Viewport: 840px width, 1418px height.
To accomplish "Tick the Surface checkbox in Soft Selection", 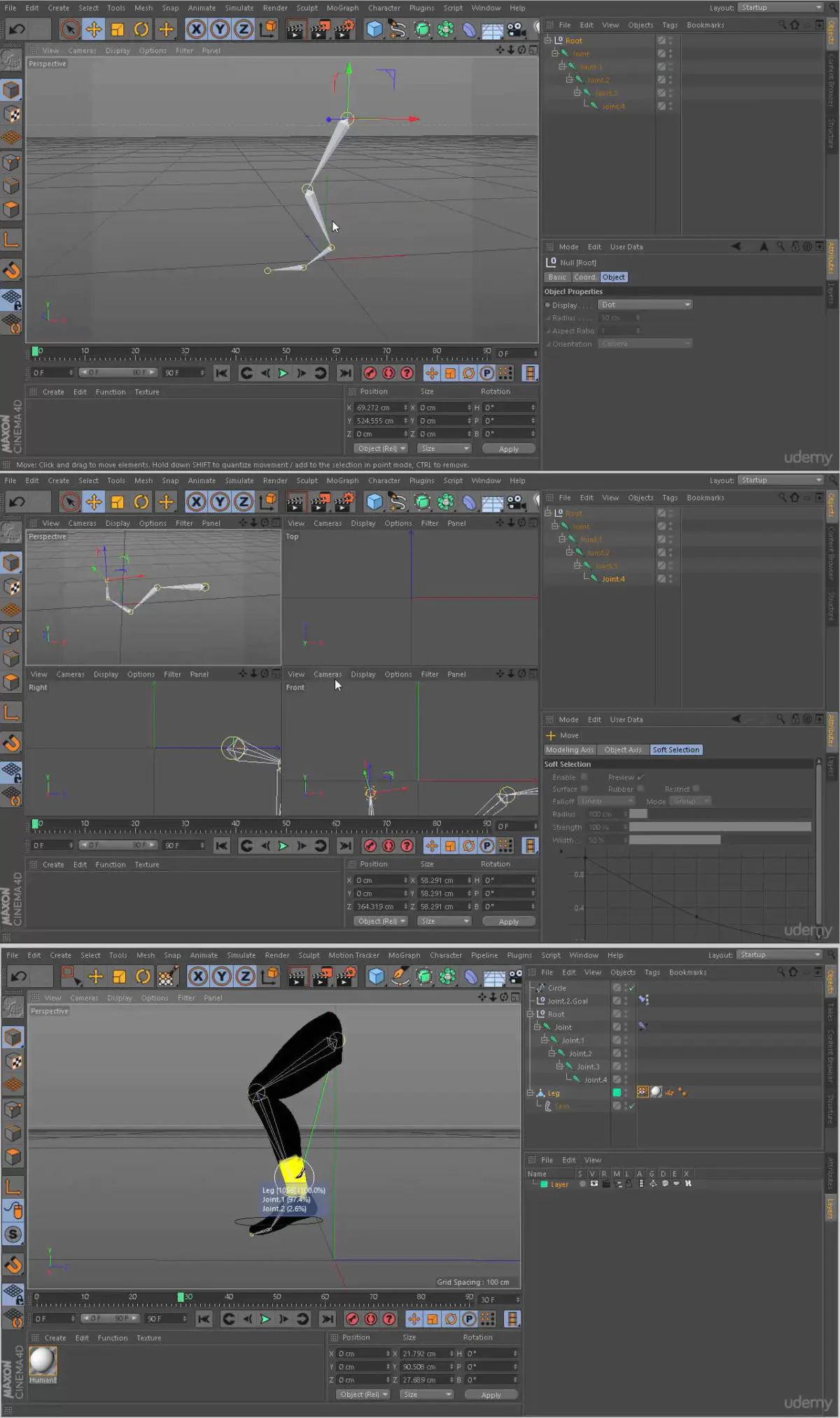I will click(x=584, y=789).
